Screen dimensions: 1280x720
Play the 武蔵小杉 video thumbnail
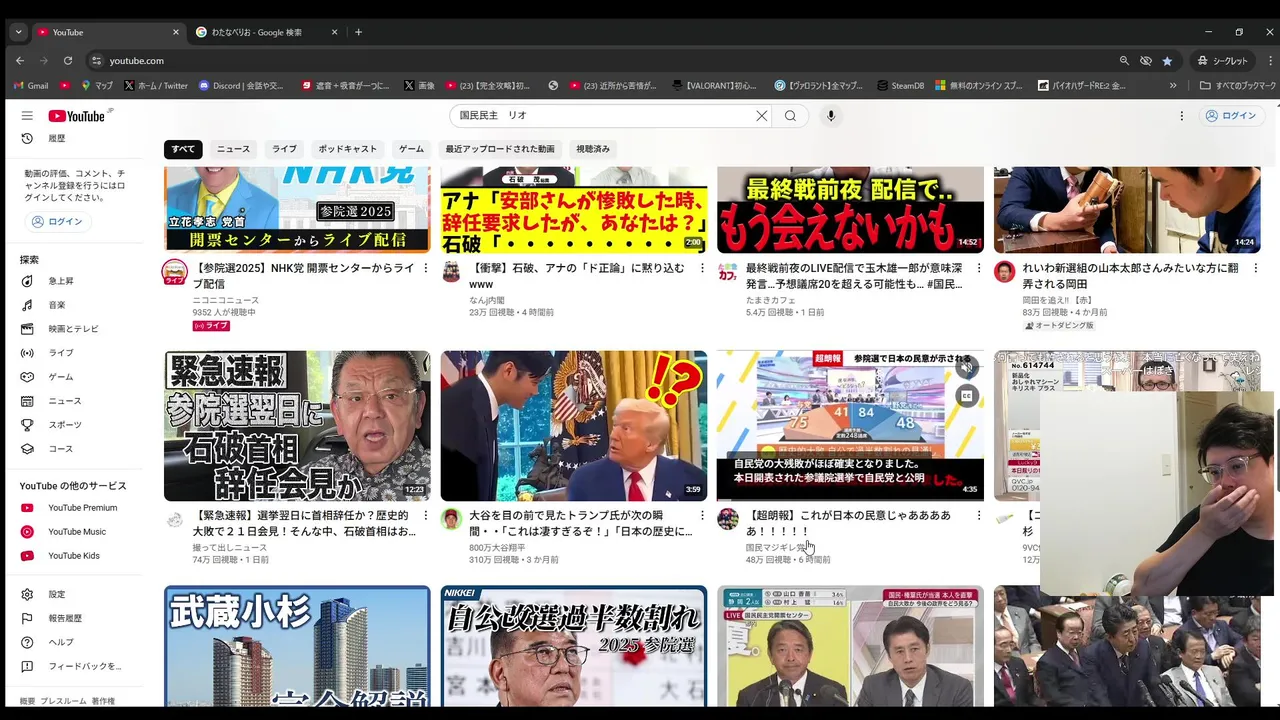pyautogui.click(x=297, y=646)
